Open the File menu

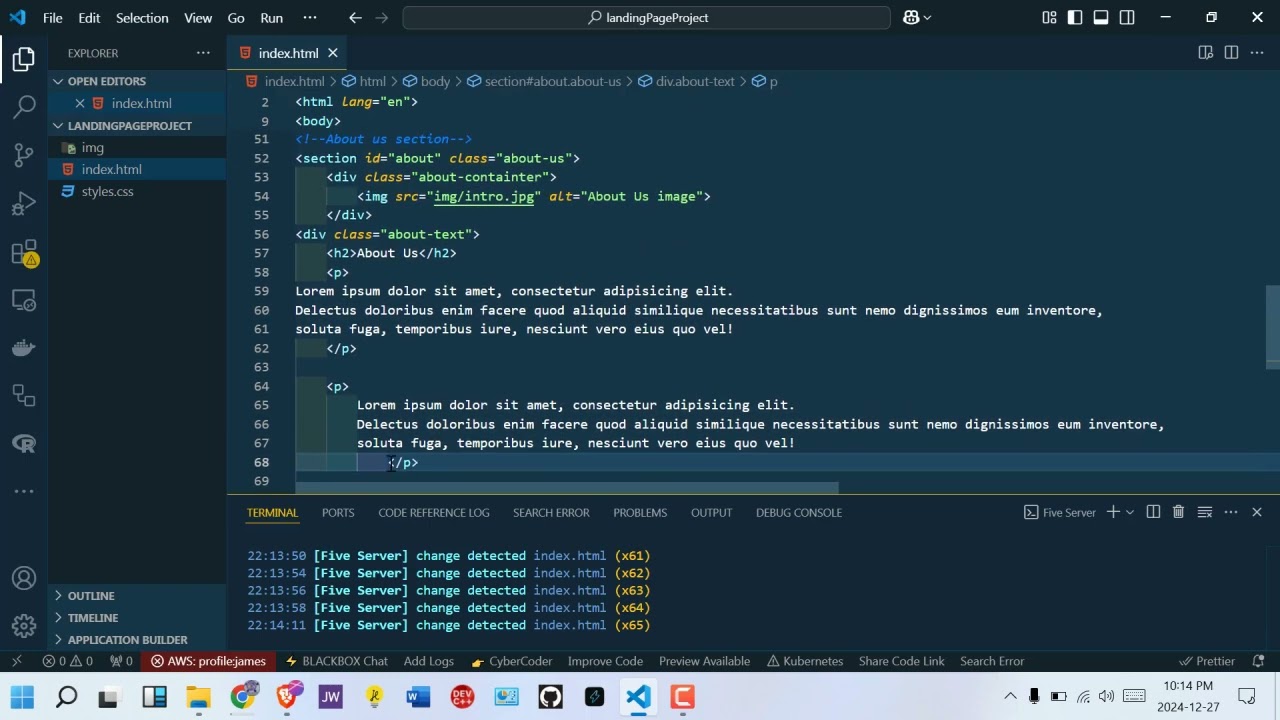click(x=53, y=18)
